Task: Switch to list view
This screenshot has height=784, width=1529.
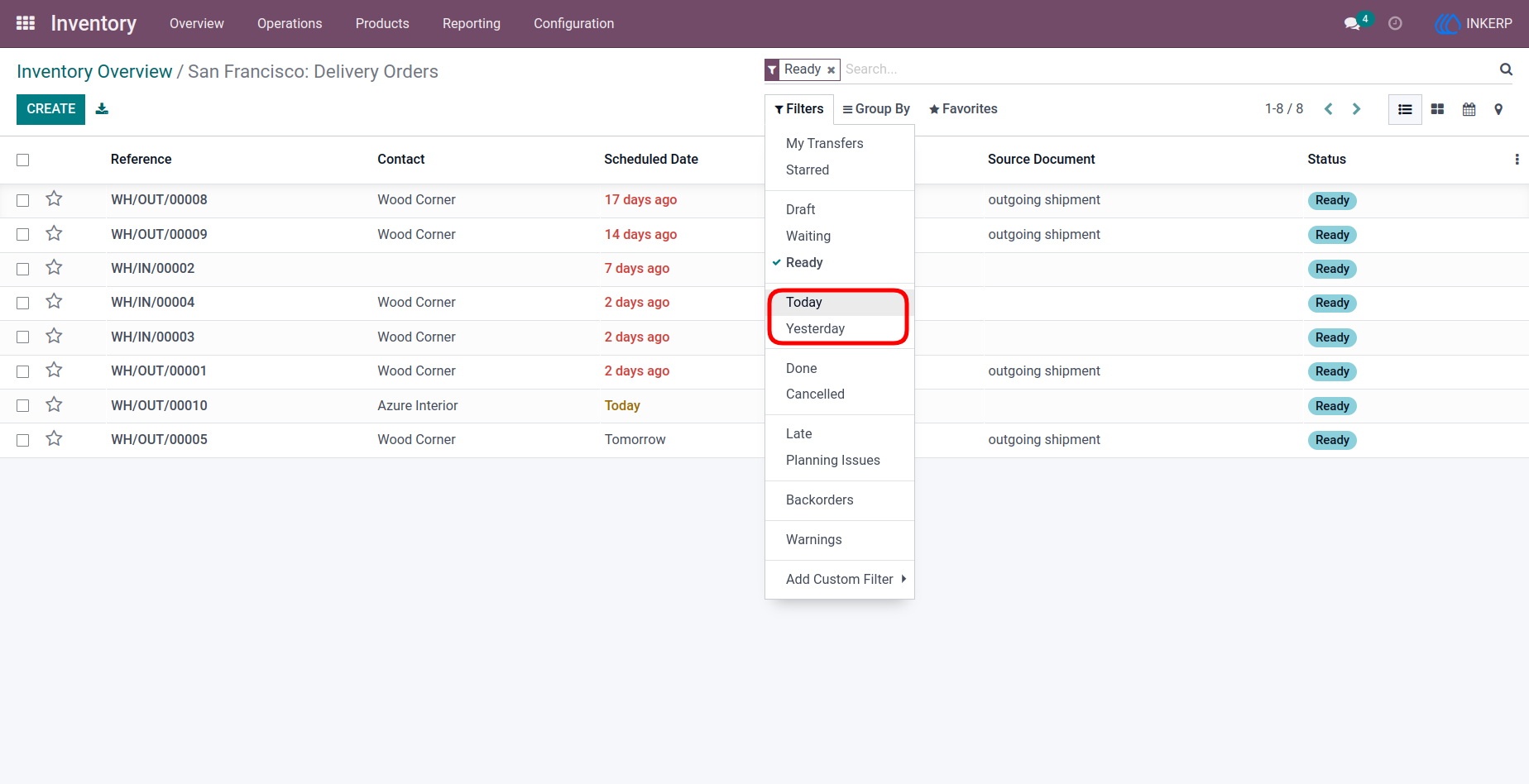Action: [1405, 109]
